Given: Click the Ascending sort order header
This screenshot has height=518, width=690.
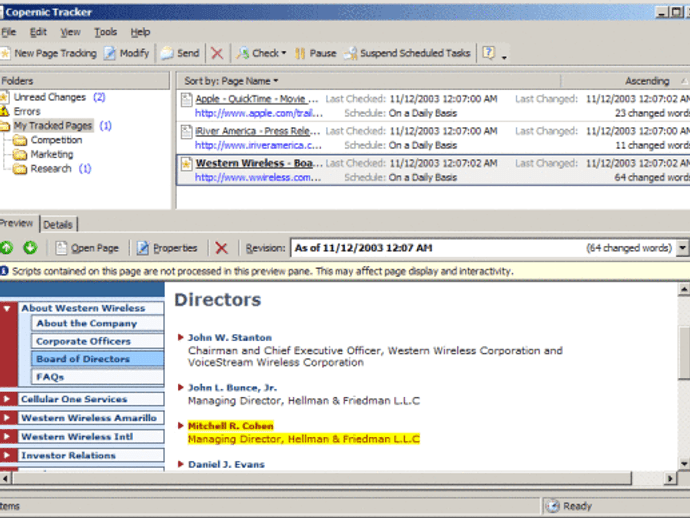Looking at the screenshot, I should pyautogui.click(x=647, y=81).
